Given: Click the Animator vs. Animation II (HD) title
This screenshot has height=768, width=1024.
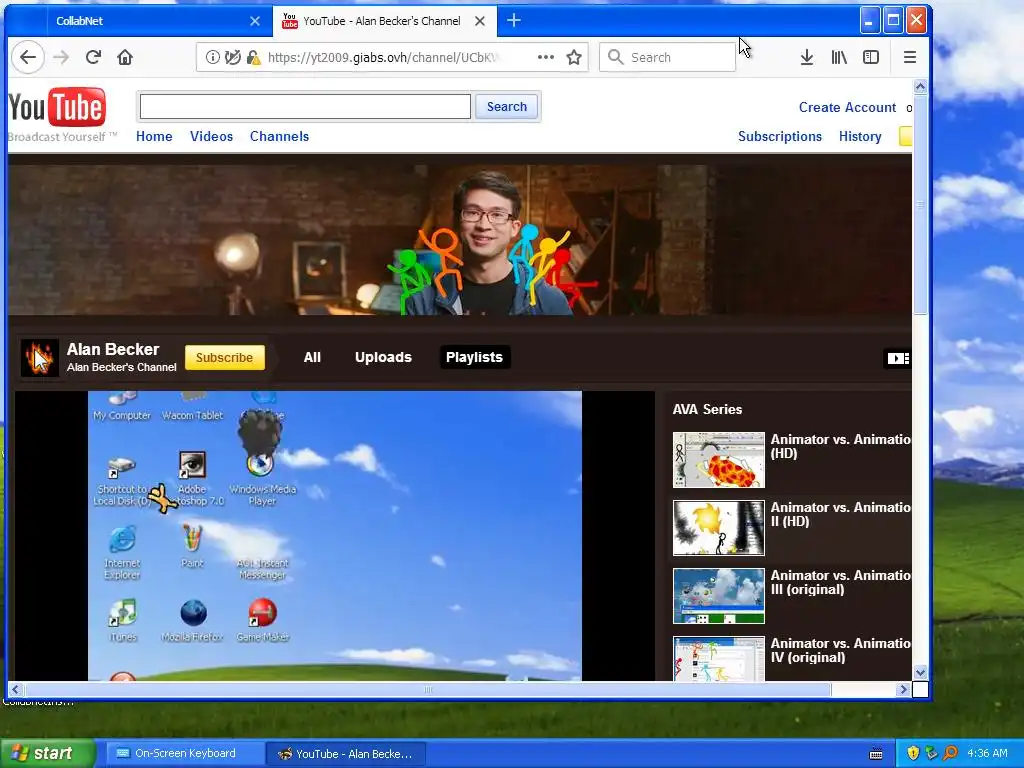Looking at the screenshot, I should (840, 514).
